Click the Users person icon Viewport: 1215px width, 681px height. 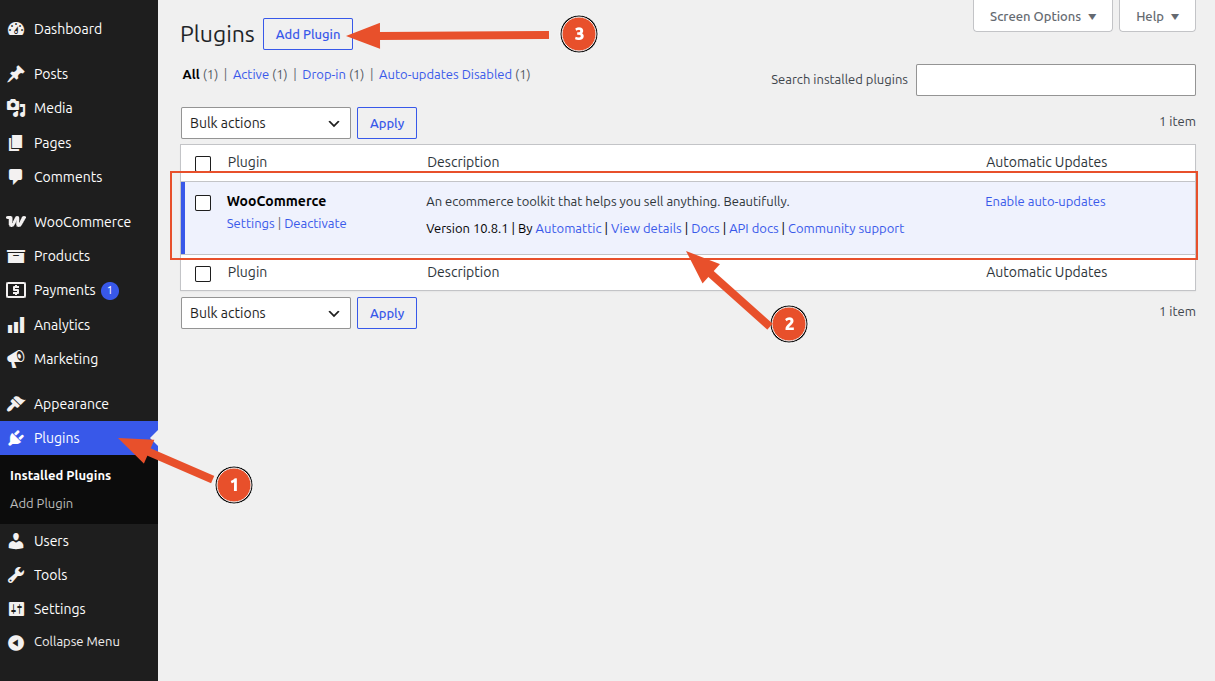pos(16,541)
